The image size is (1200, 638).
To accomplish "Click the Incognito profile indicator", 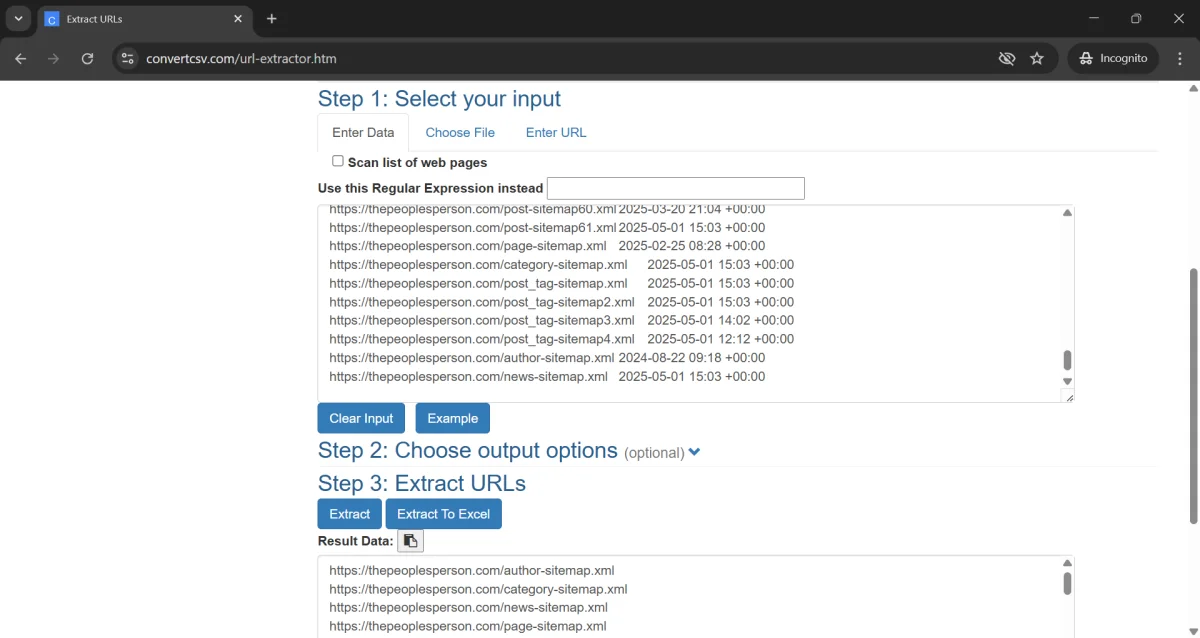I will tap(1113, 59).
